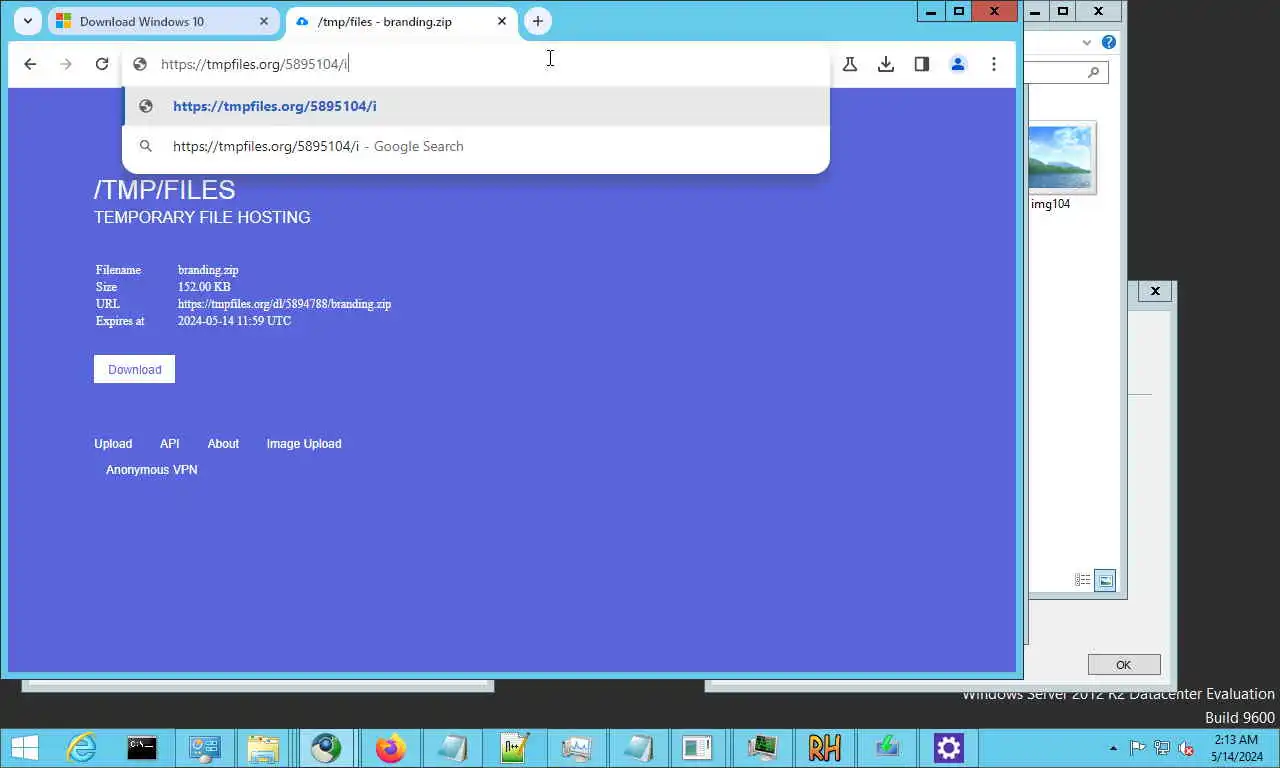
Task: Open Explorer window's blue Help icon
Action: (x=1108, y=42)
